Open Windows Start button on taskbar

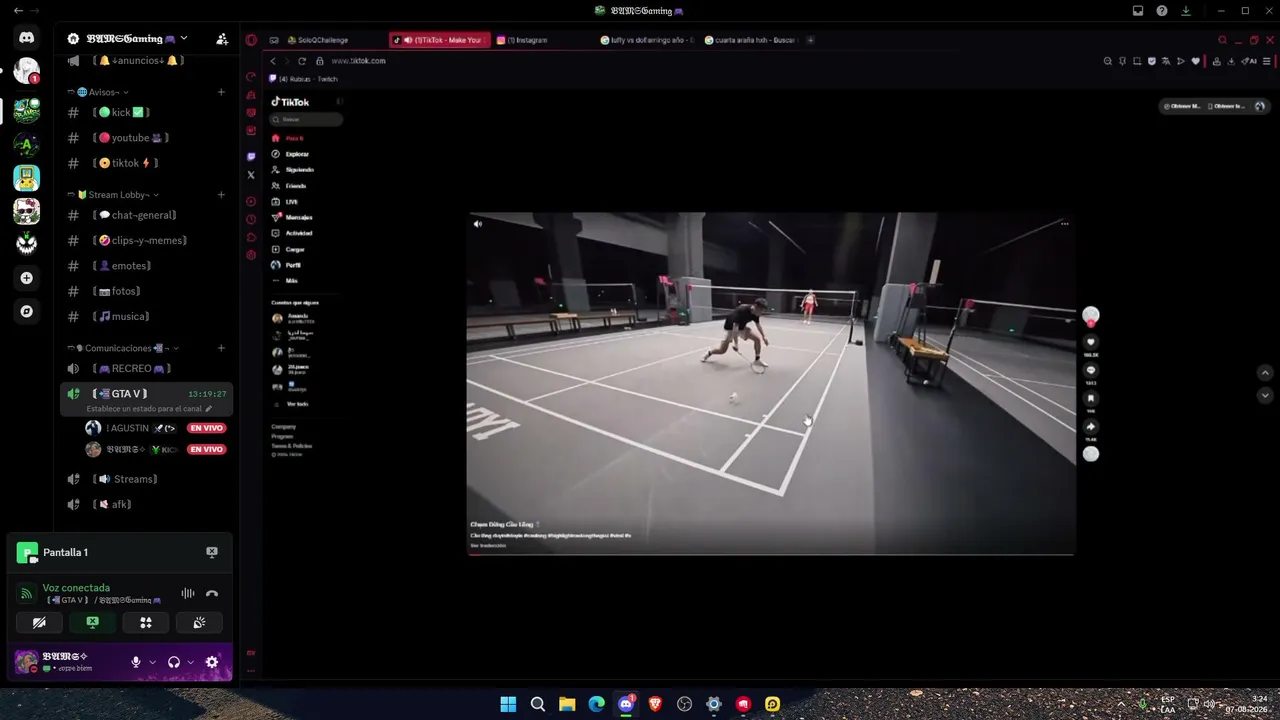508,704
